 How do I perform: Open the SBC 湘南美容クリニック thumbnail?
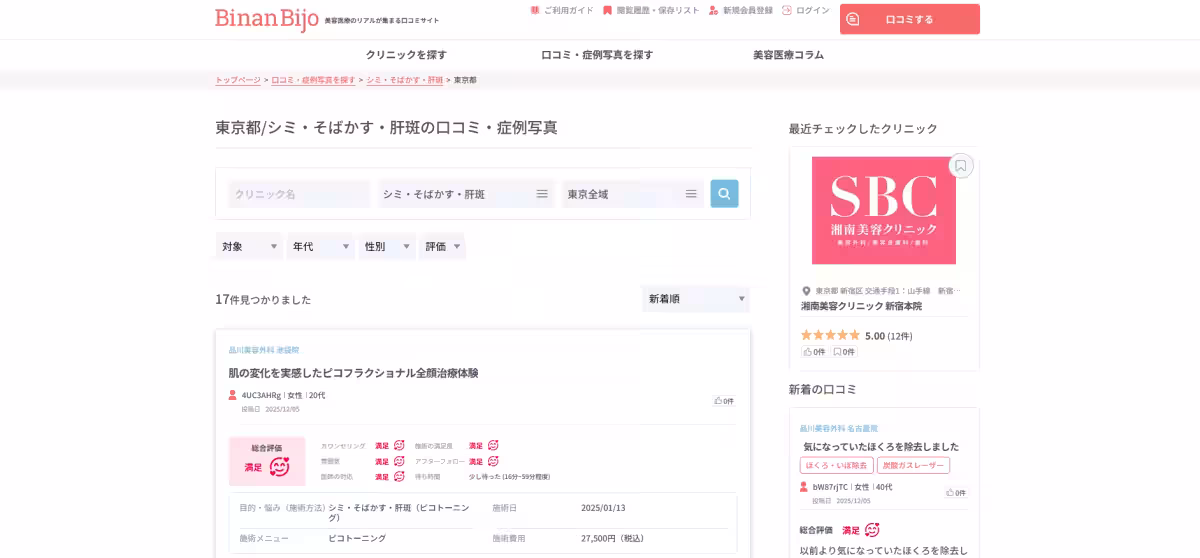pyautogui.click(x=884, y=210)
